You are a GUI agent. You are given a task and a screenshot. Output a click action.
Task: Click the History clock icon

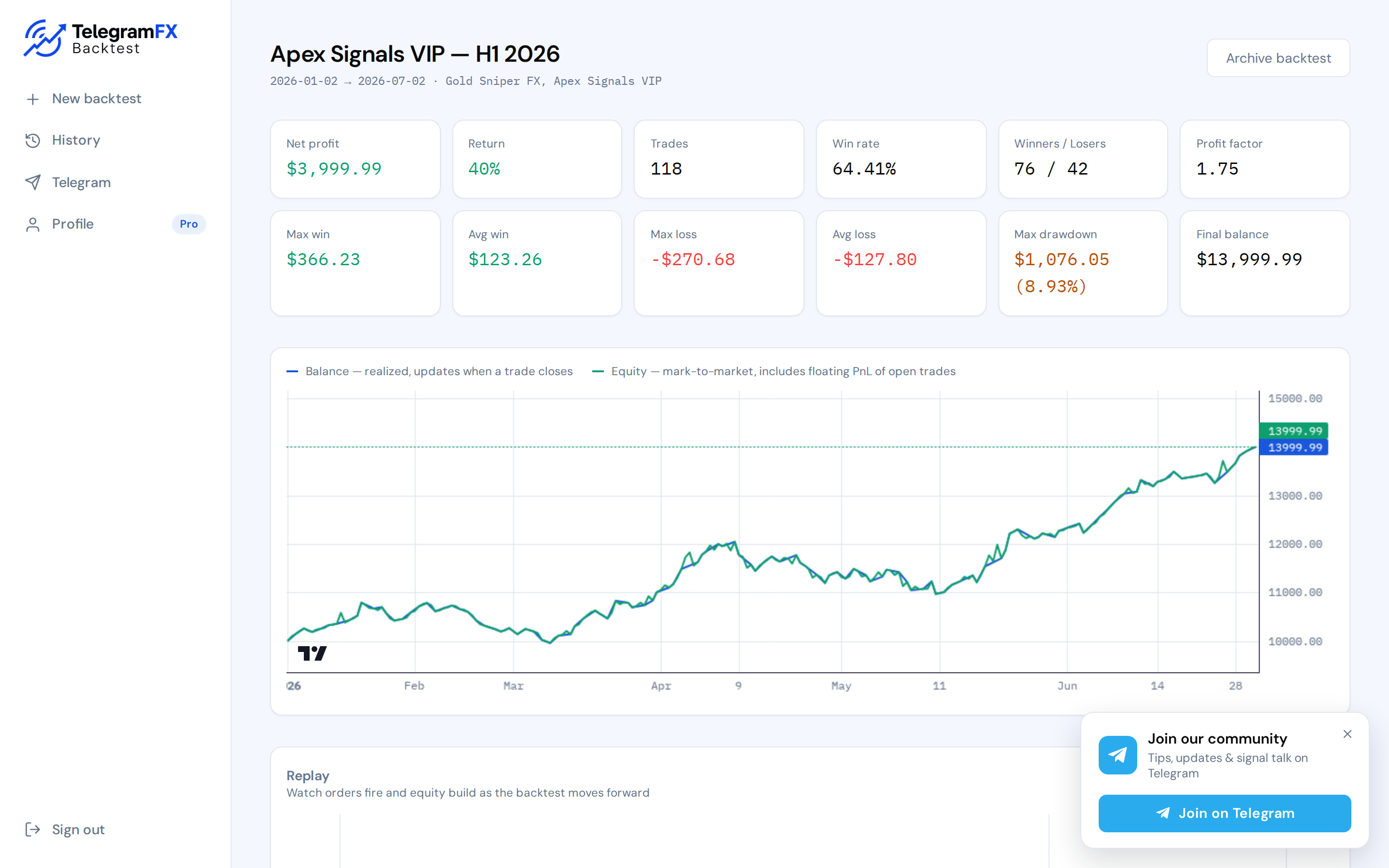[x=33, y=140]
